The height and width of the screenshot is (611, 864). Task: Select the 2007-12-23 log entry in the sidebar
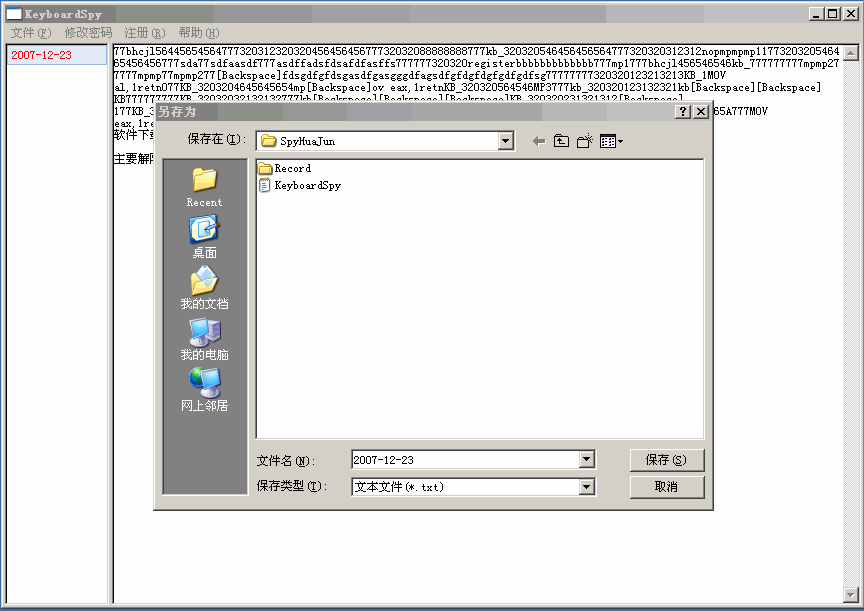pos(38,56)
